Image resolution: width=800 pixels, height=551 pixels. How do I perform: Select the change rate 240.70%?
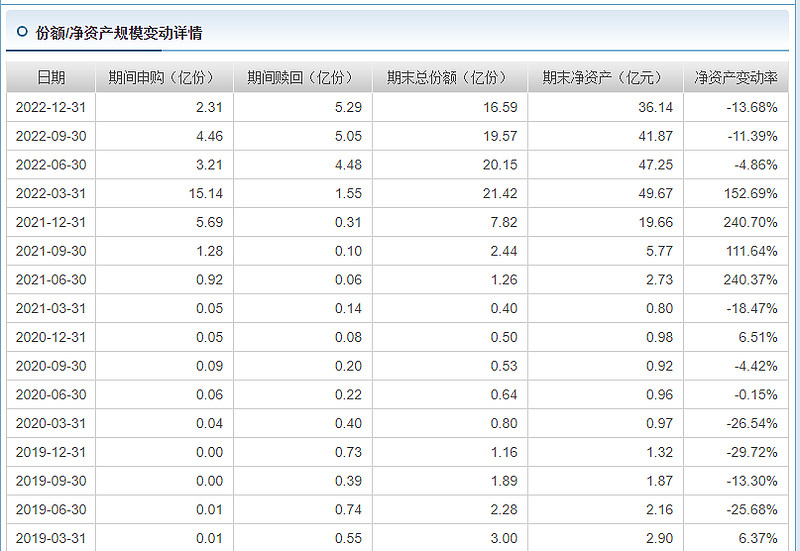point(751,222)
